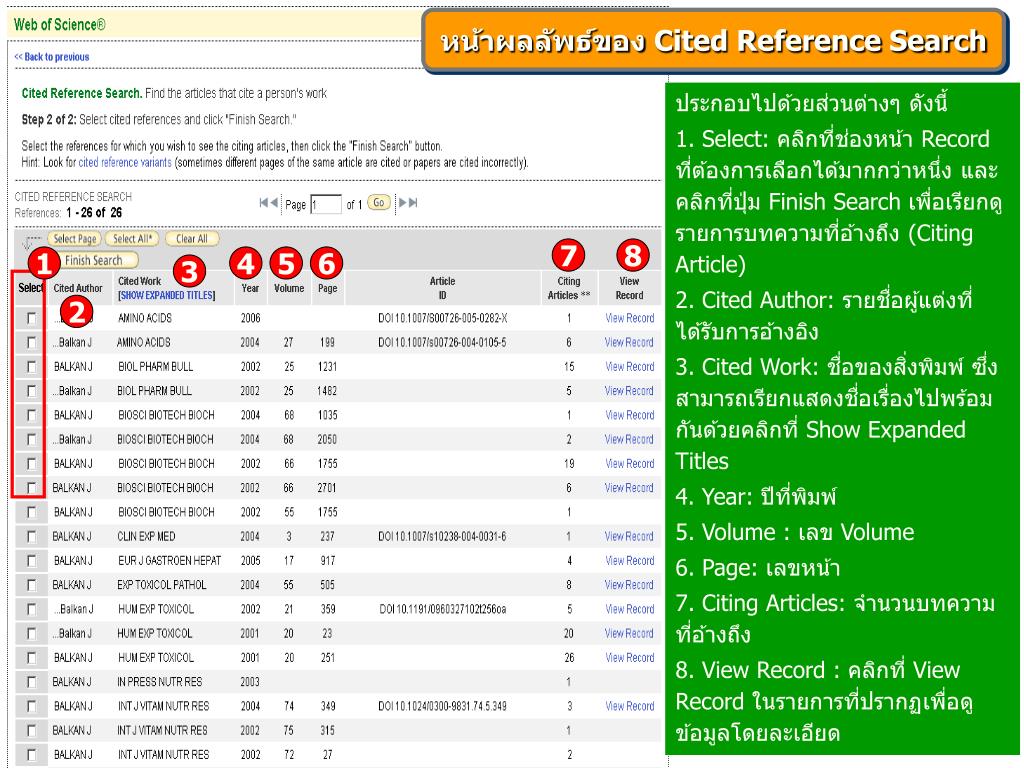Screen dimensions: 1024x768
Task: Go to first page arrow icon
Action: (x=264, y=202)
